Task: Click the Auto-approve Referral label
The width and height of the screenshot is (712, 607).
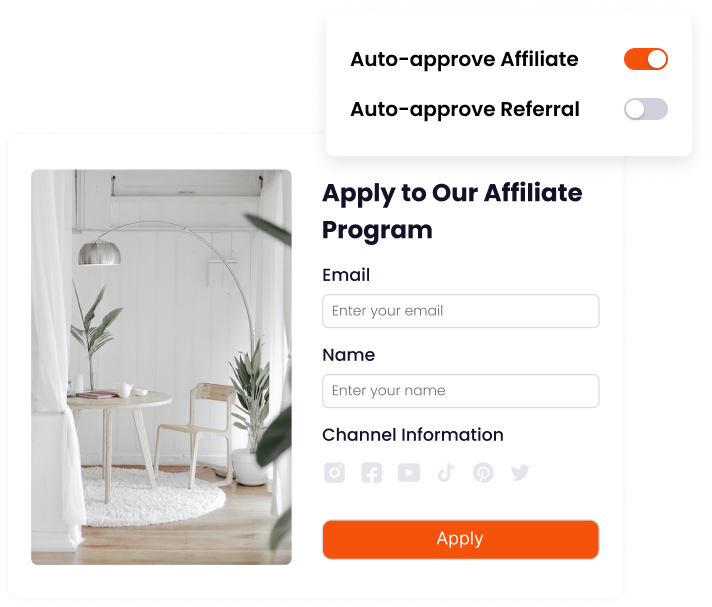Action: click(x=465, y=109)
